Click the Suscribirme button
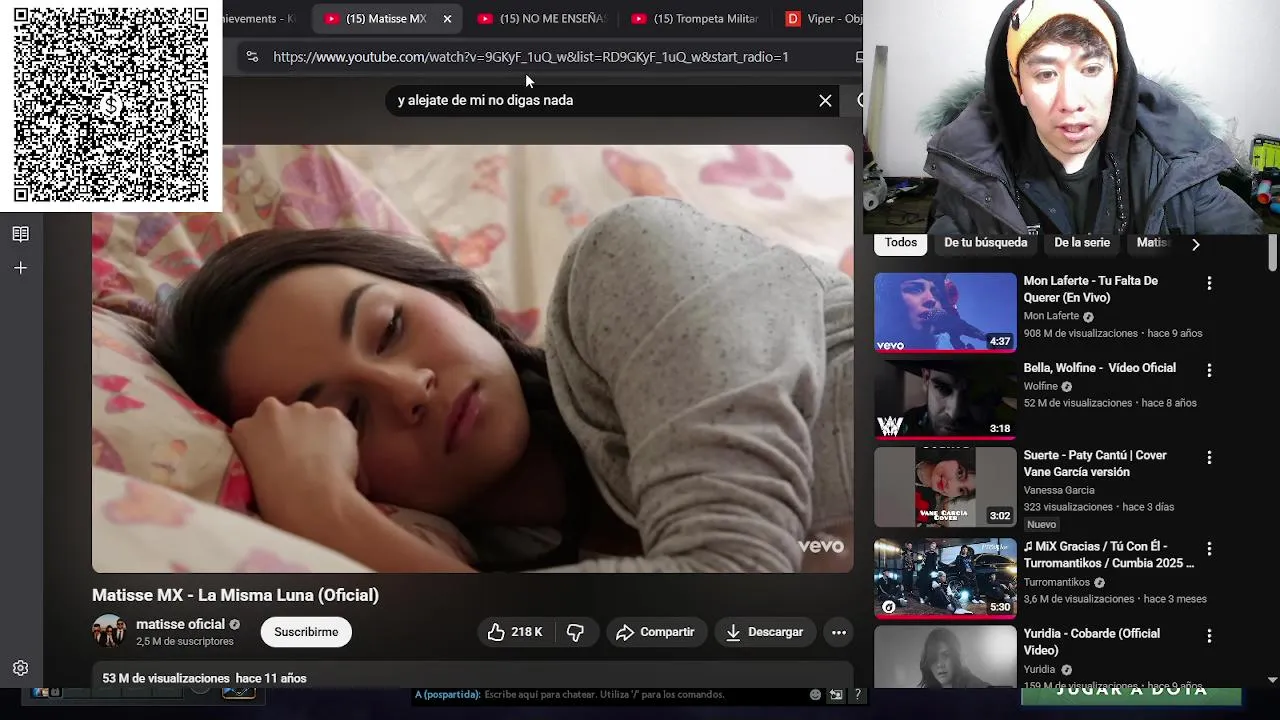This screenshot has width=1280, height=720. coord(306,632)
